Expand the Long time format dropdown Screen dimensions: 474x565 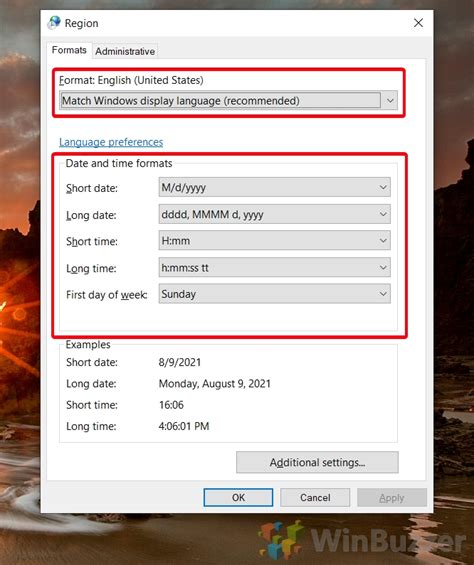[274, 267]
